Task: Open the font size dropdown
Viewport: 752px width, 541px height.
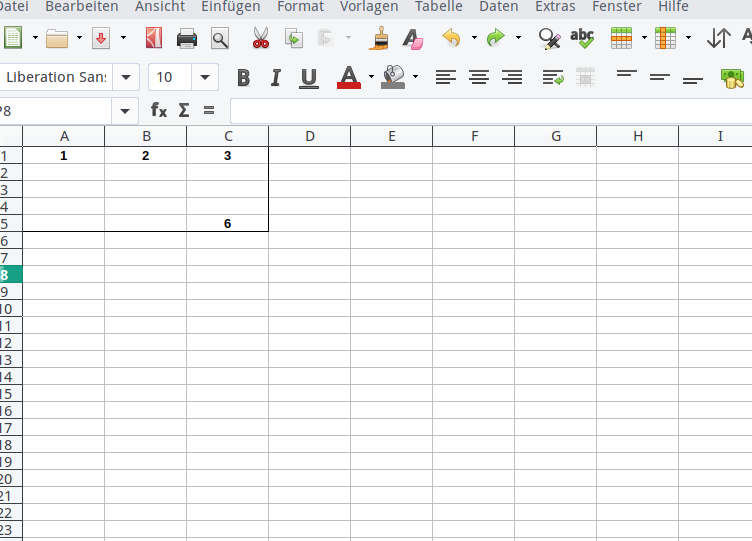Action: pyautogui.click(x=205, y=77)
